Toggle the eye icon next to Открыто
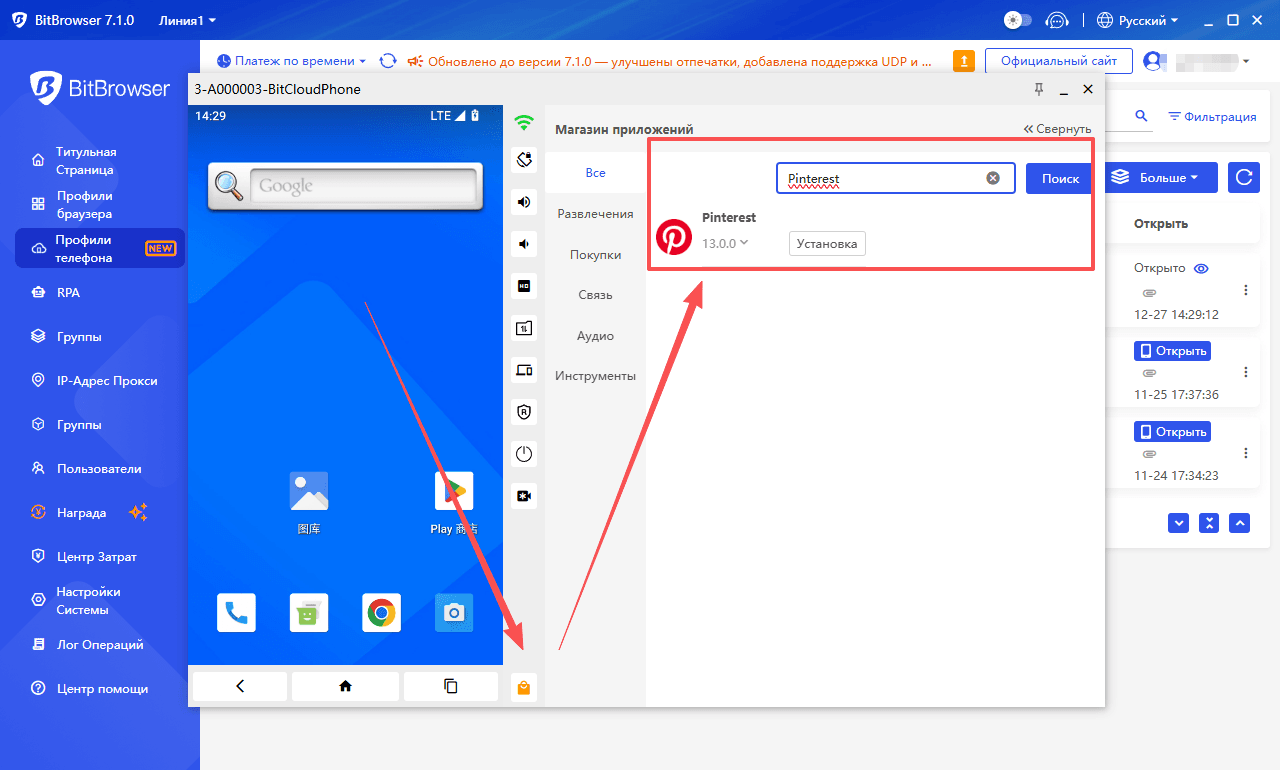Image resolution: width=1280 pixels, height=770 pixels. (1202, 268)
